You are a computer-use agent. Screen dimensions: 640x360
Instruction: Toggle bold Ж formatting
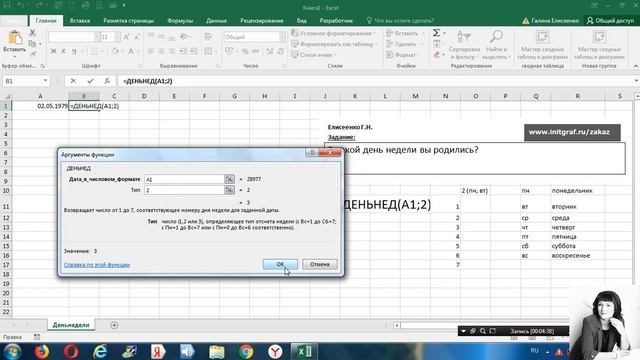pos(53,51)
